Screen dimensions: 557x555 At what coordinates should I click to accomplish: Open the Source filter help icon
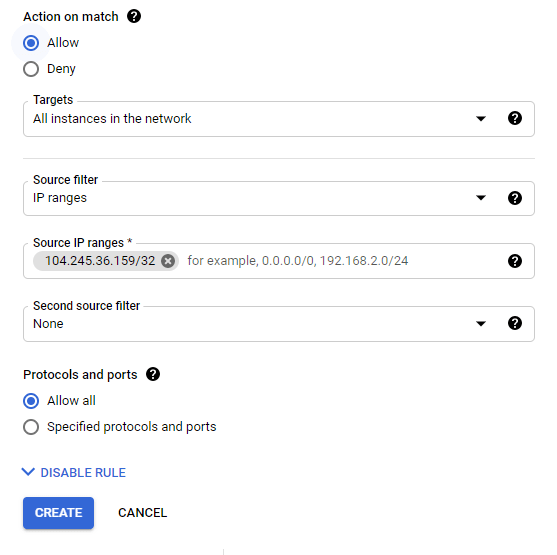(515, 198)
